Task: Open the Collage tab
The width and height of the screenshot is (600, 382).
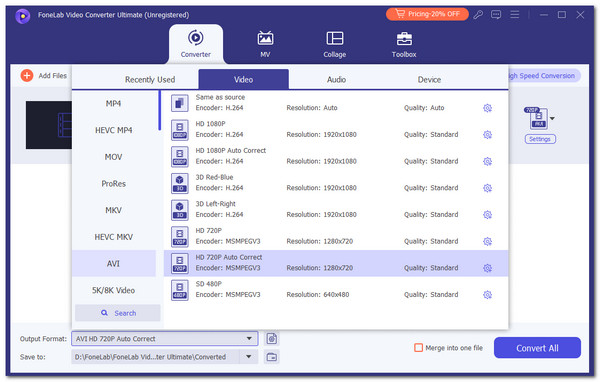Action: point(334,44)
